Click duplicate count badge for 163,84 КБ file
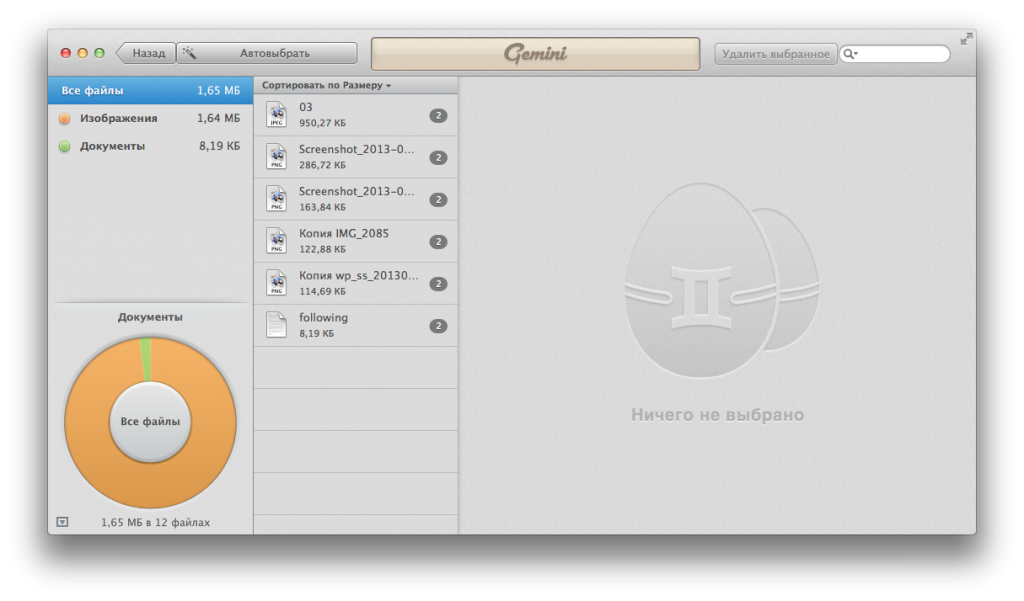 point(438,200)
